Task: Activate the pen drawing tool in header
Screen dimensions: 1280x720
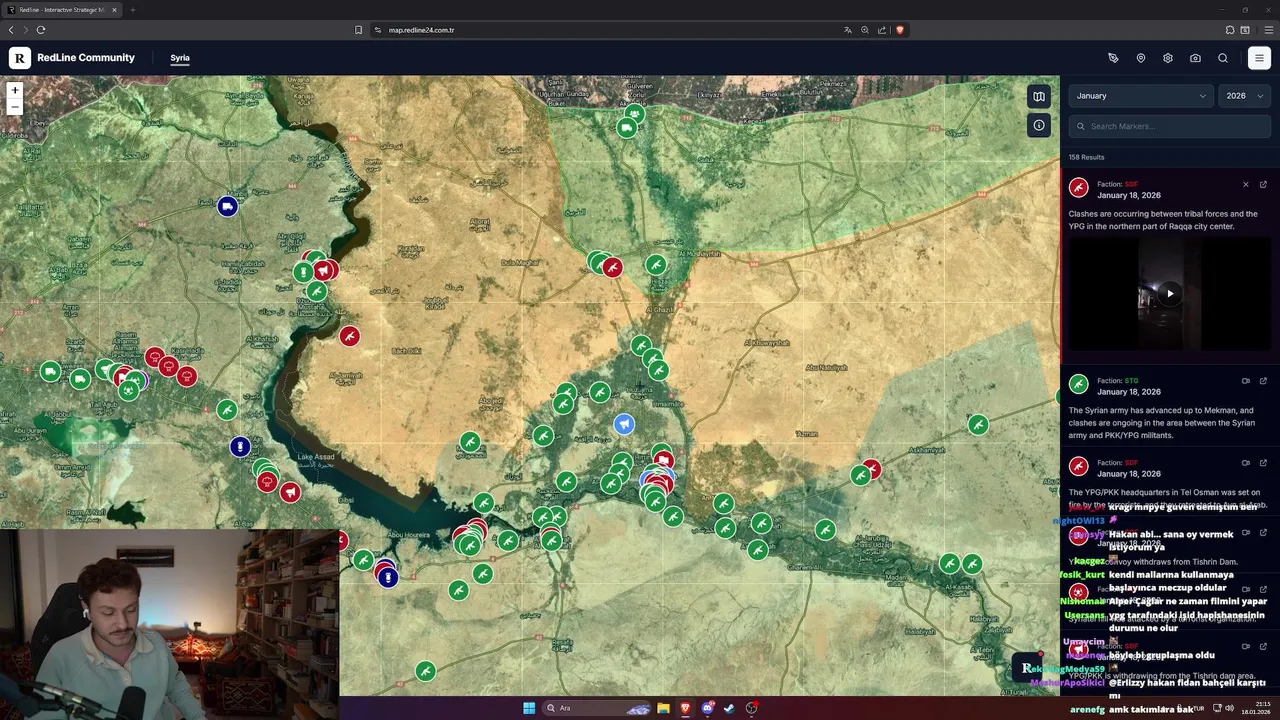Action: 1113,58
